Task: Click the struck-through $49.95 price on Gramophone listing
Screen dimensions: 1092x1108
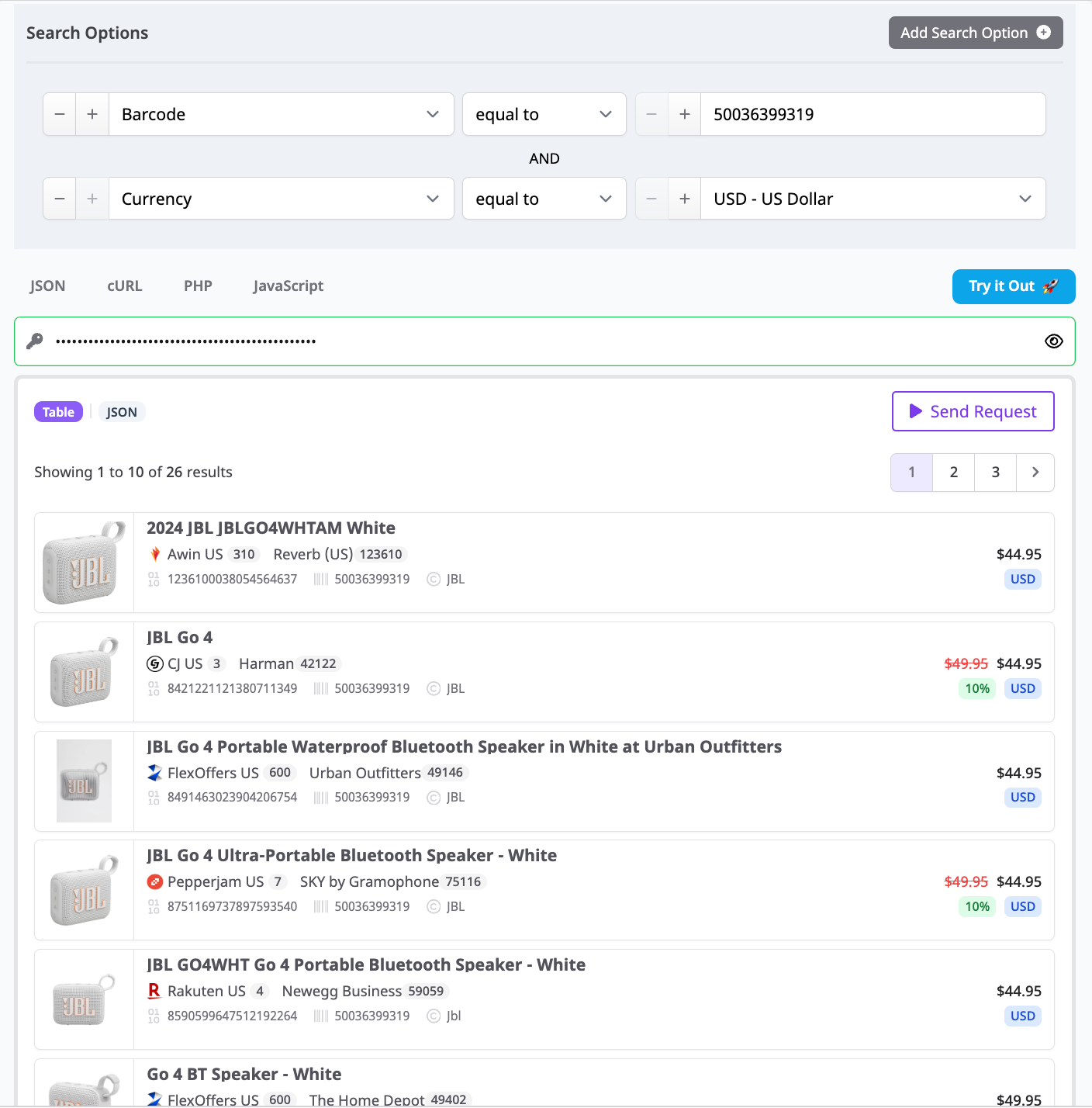Action: 966,881
